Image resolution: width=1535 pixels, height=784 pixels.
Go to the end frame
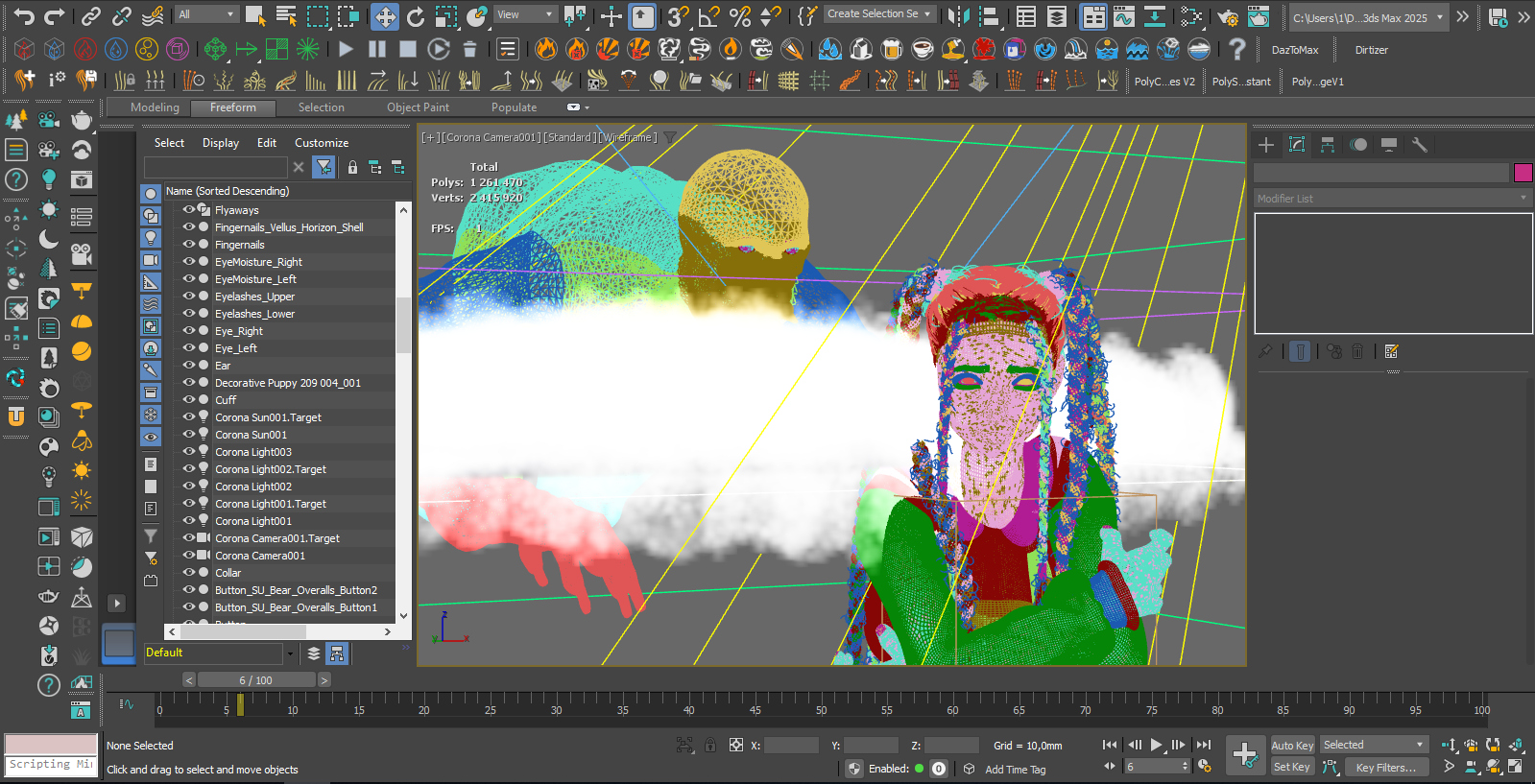pos(1204,745)
